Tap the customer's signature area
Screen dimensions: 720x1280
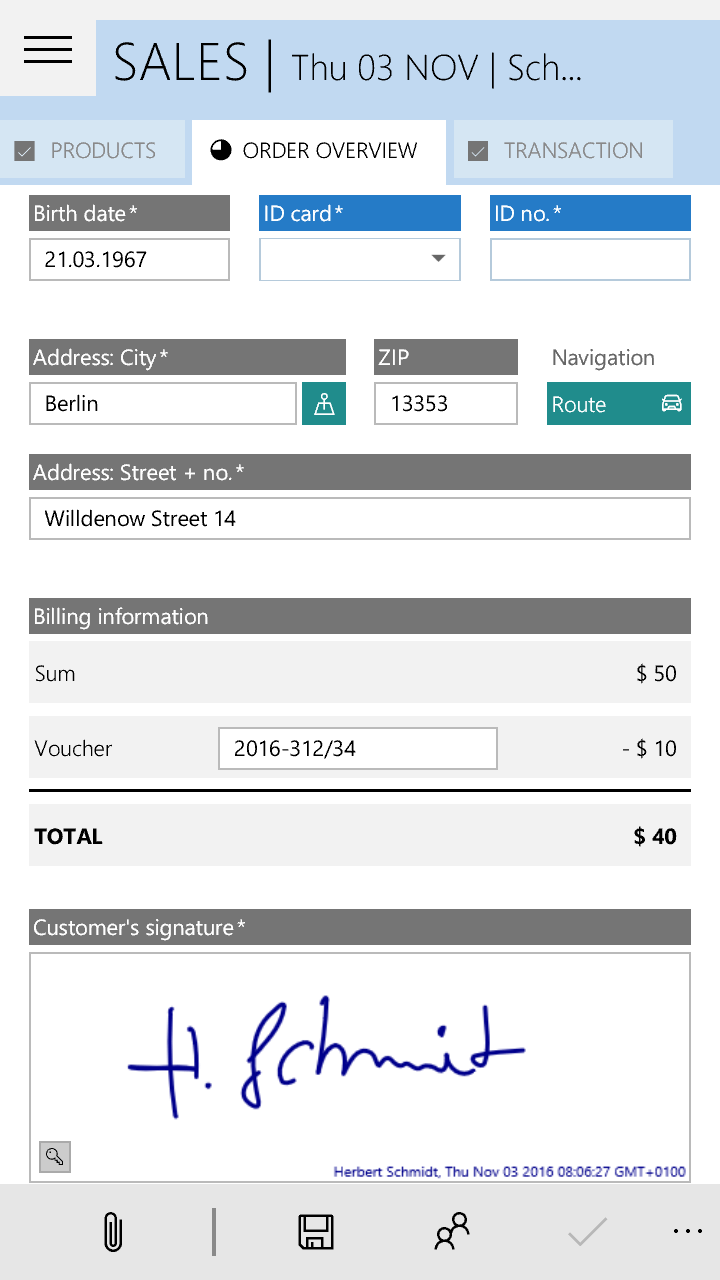(x=360, y=1068)
